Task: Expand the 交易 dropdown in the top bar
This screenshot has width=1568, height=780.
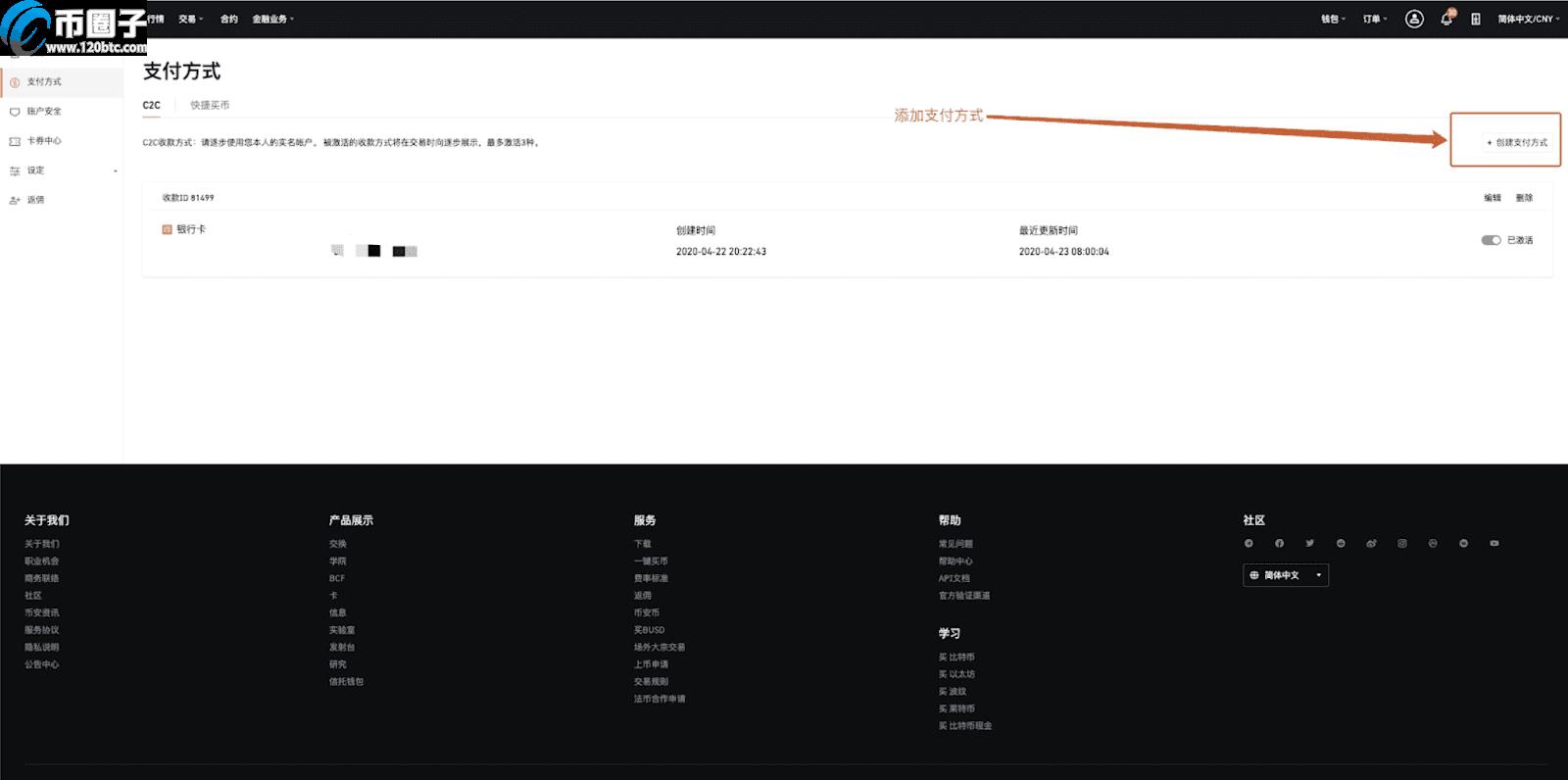Action: tap(191, 19)
